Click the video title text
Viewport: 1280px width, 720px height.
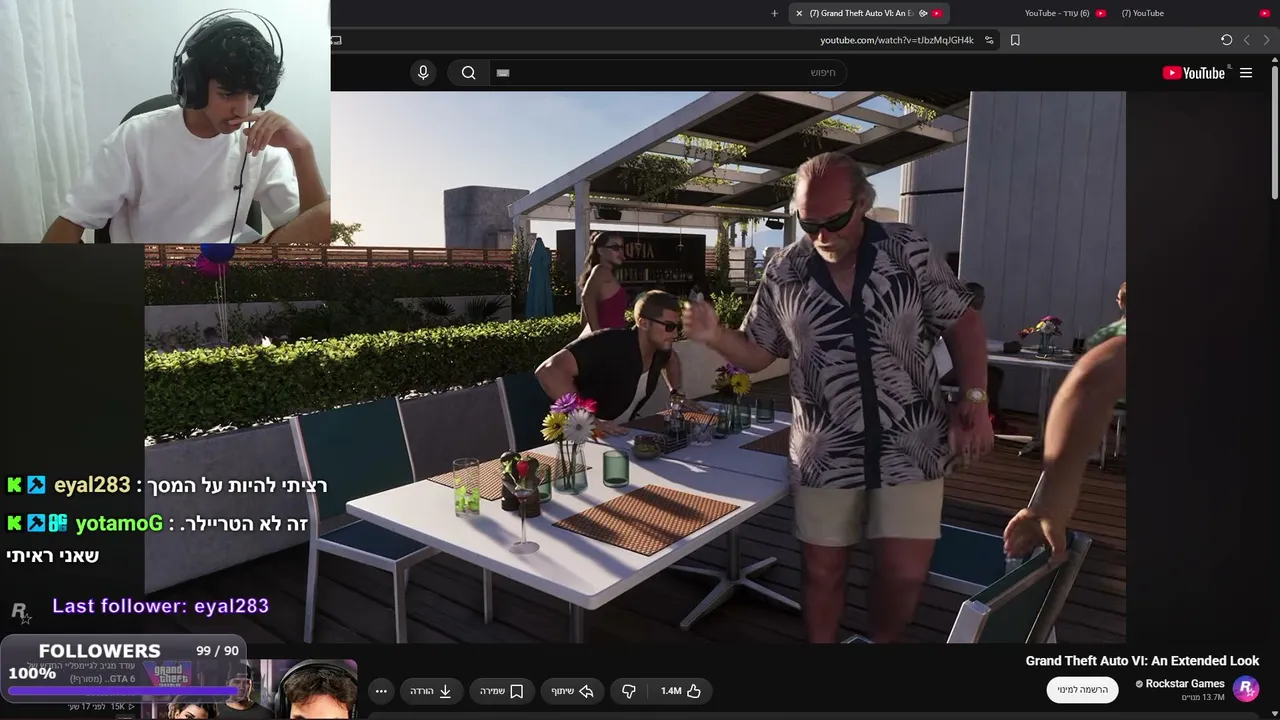1142,661
